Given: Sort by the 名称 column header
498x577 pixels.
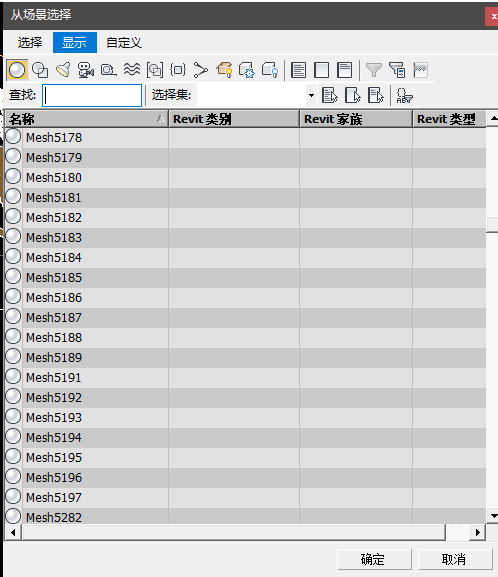Looking at the screenshot, I should click(x=87, y=119).
